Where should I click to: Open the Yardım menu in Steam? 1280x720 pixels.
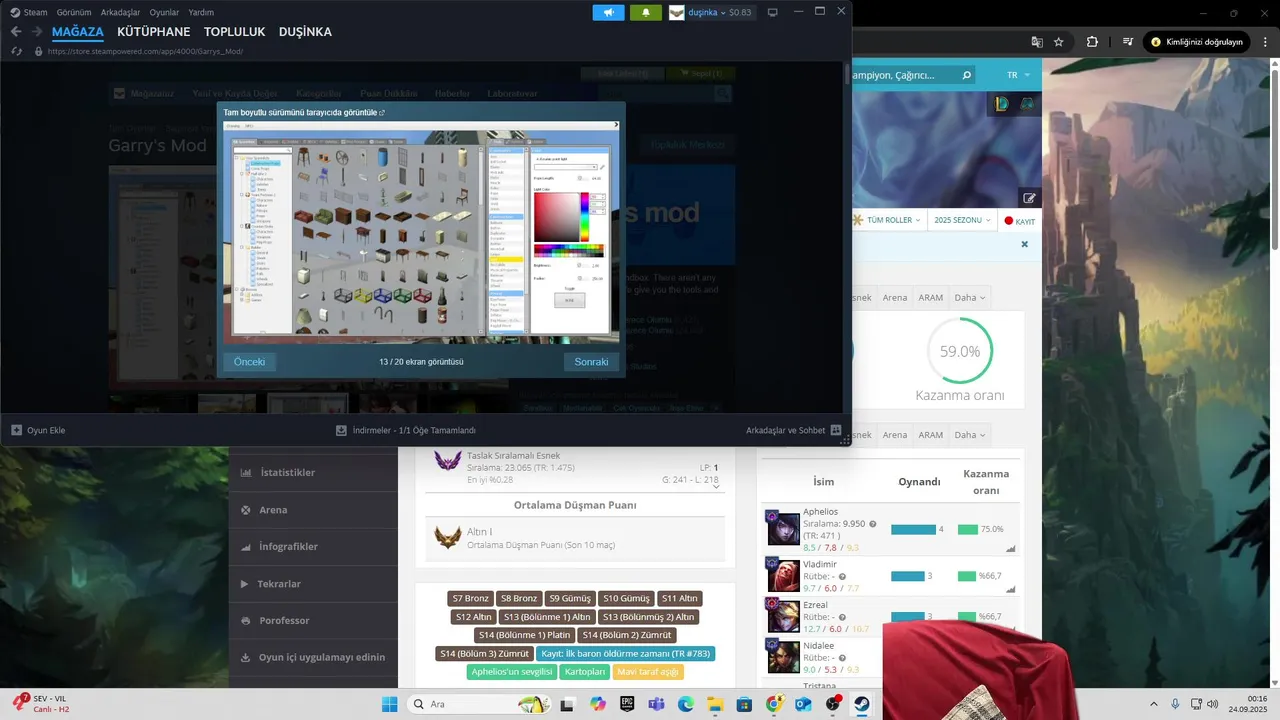(x=201, y=12)
